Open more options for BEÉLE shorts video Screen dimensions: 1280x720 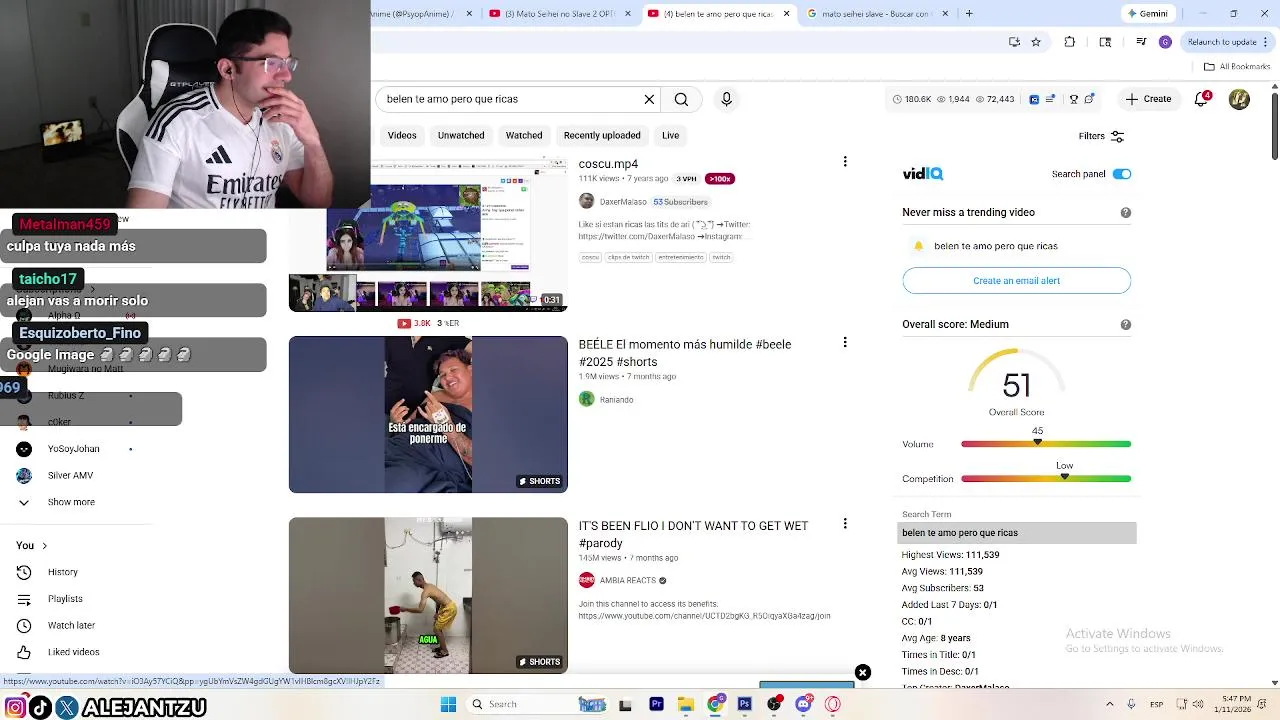pyautogui.click(x=845, y=342)
